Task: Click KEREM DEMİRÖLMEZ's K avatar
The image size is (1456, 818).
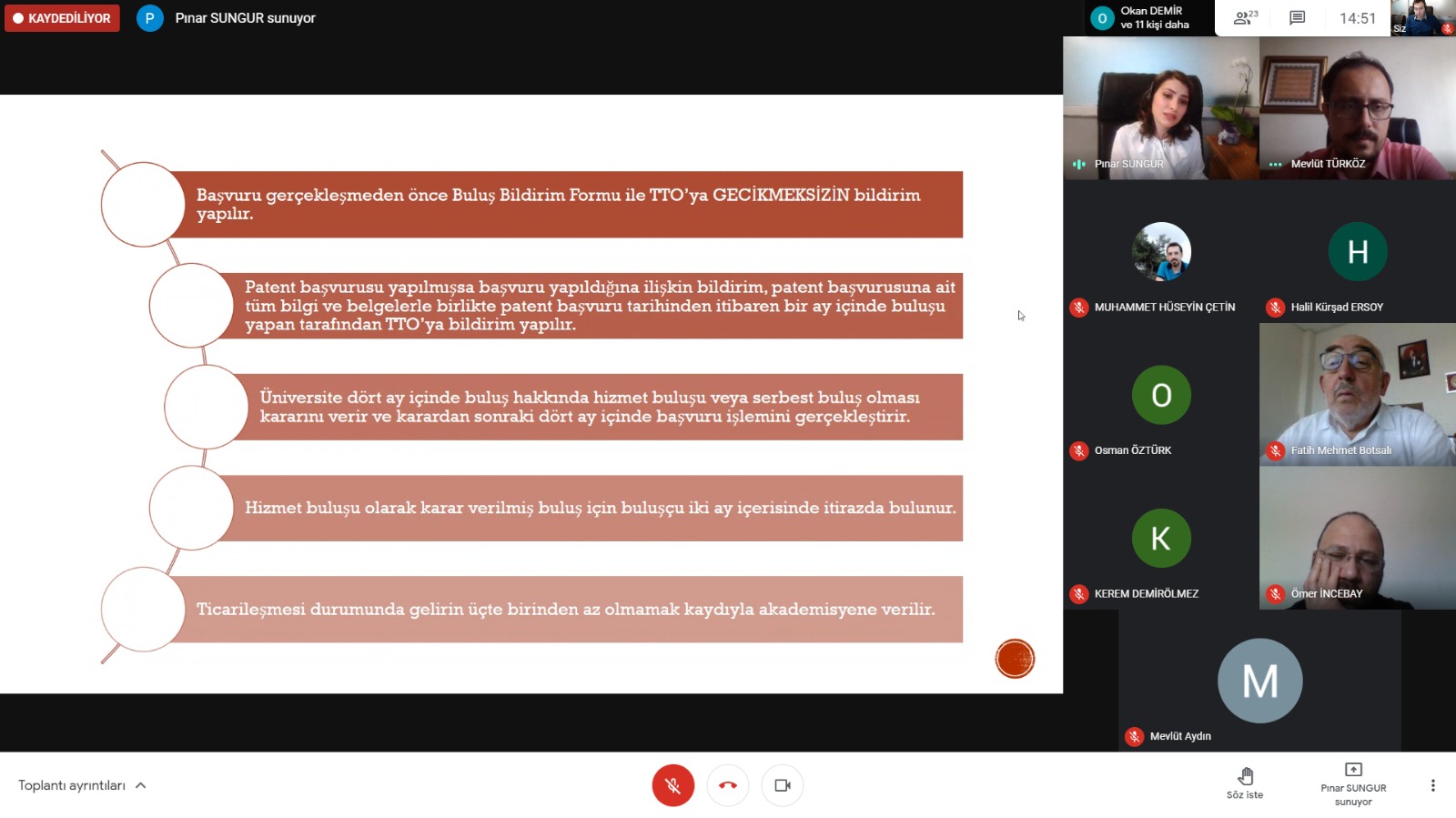Action: 1161,538
